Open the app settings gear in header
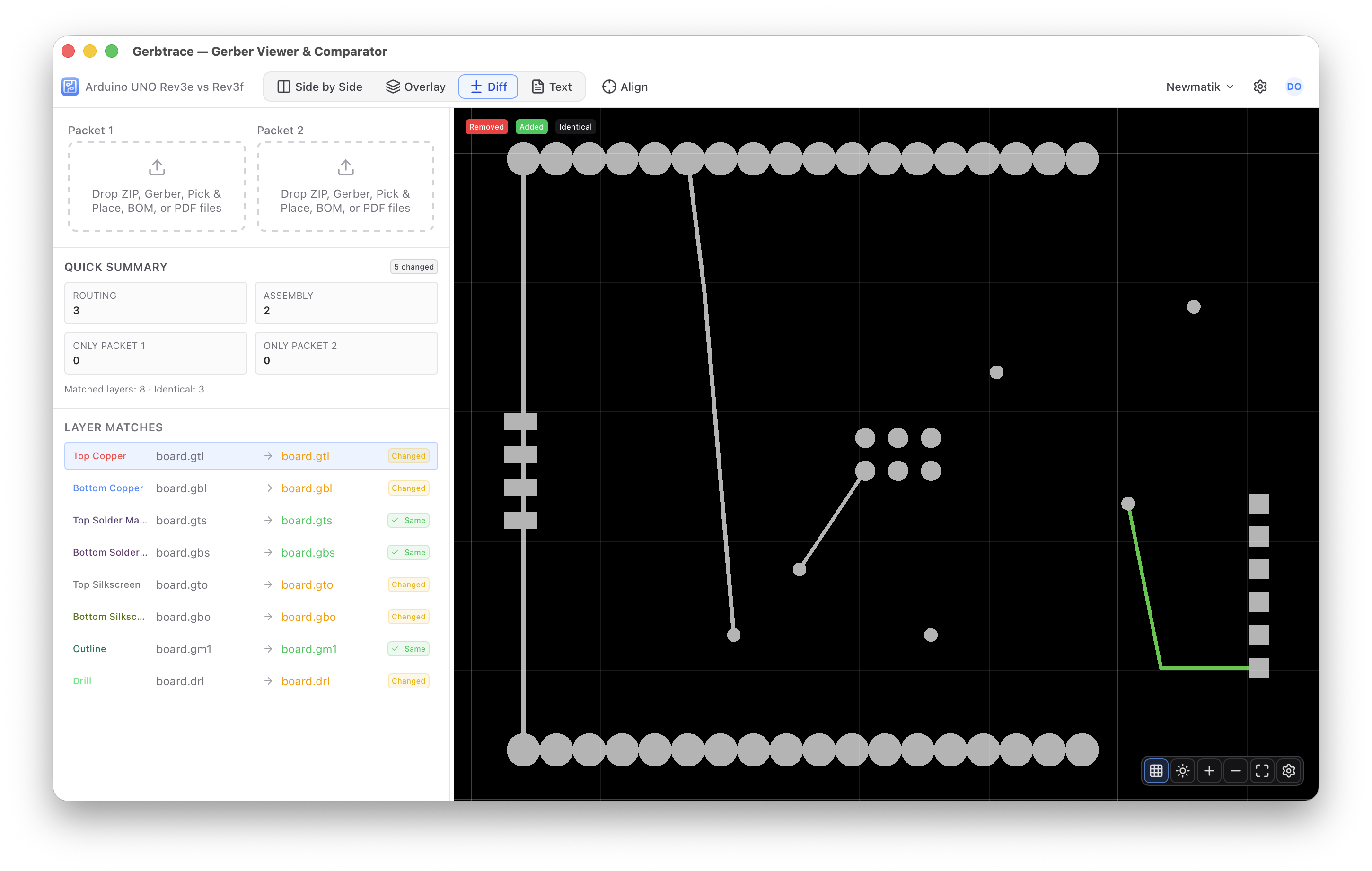The height and width of the screenshot is (871, 1372). [1260, 87]
